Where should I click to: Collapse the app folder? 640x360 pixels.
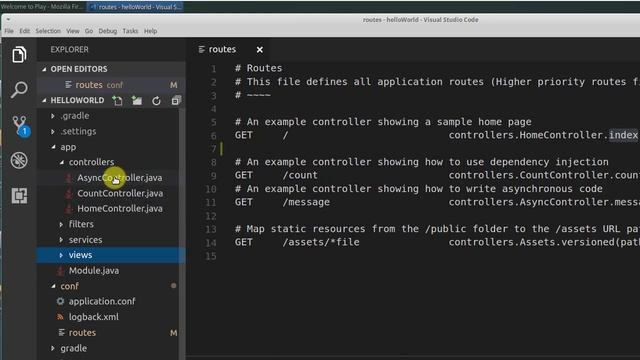point(53,147)
